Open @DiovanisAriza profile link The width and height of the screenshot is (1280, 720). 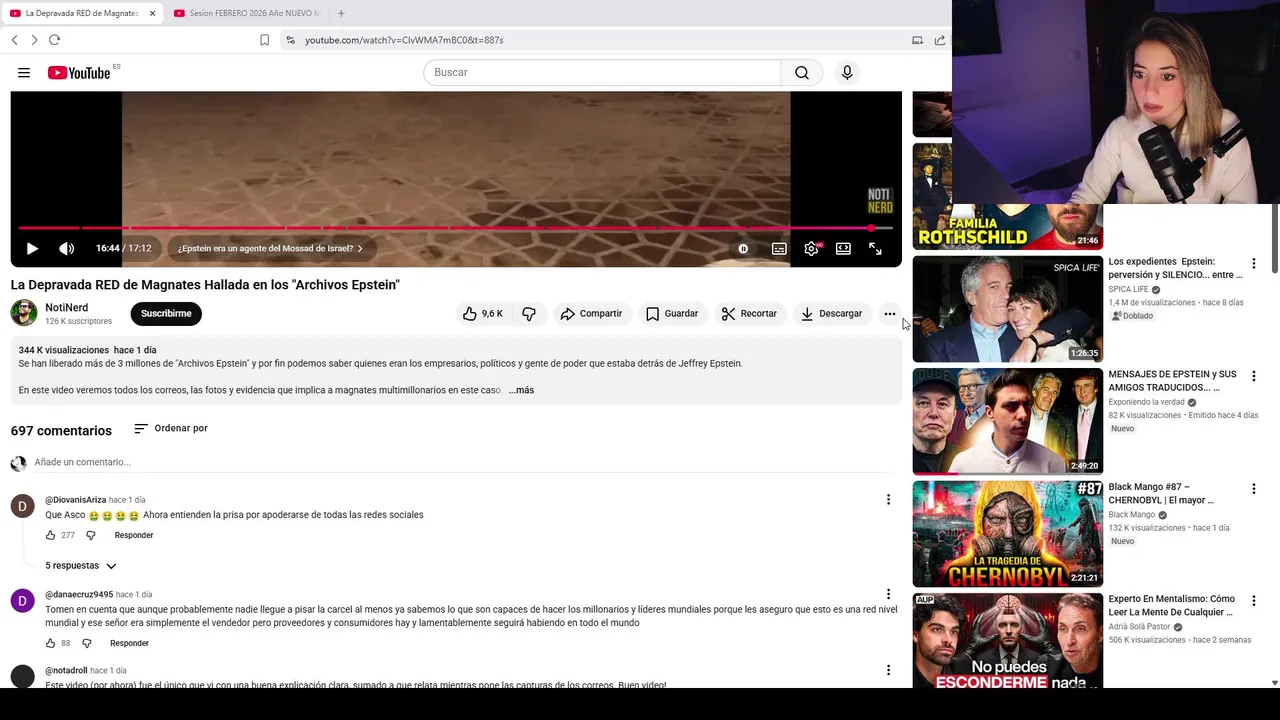point(75,500)
